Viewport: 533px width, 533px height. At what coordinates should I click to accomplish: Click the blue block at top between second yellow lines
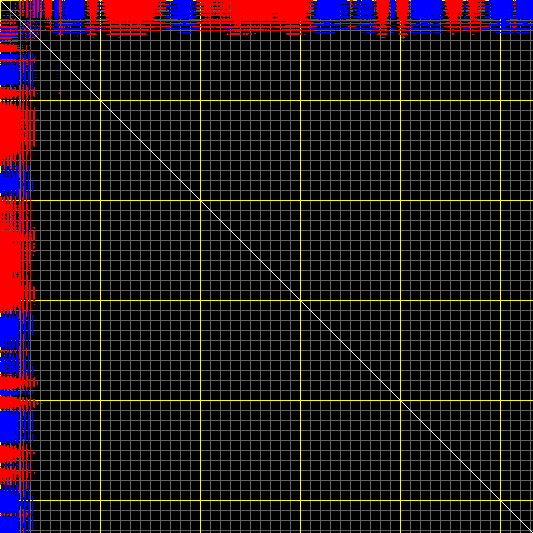pos(182,10)
